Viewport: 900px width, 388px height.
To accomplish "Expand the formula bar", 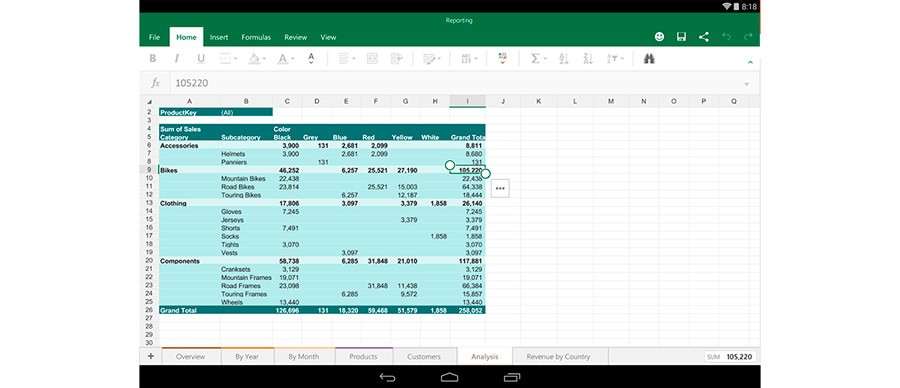I will tap(746, 84).
